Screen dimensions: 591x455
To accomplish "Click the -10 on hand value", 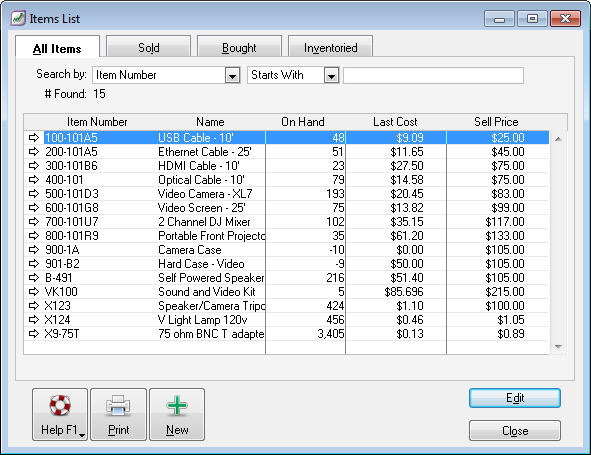I will (337, 250).
